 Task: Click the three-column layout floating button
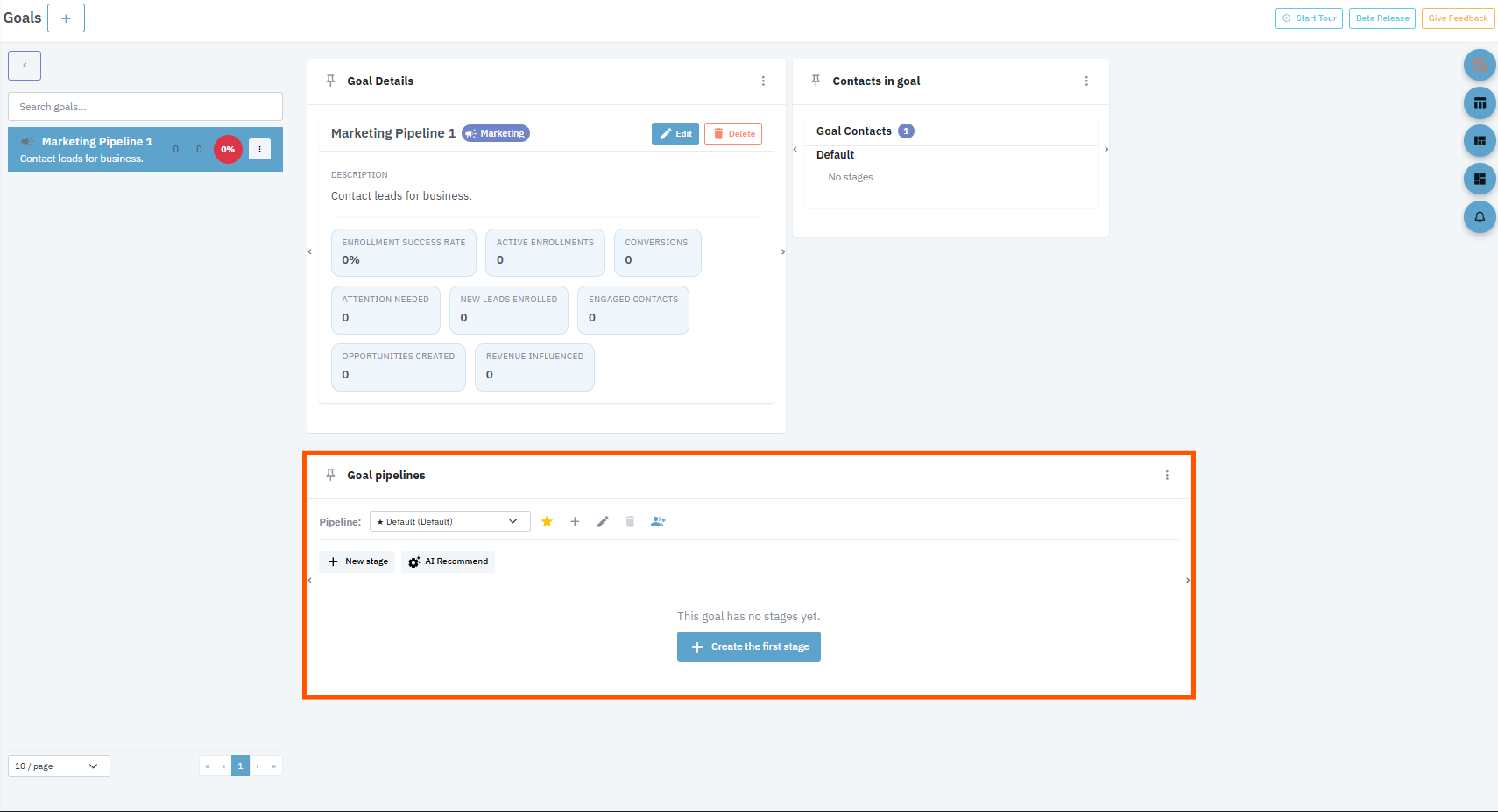1479,103
